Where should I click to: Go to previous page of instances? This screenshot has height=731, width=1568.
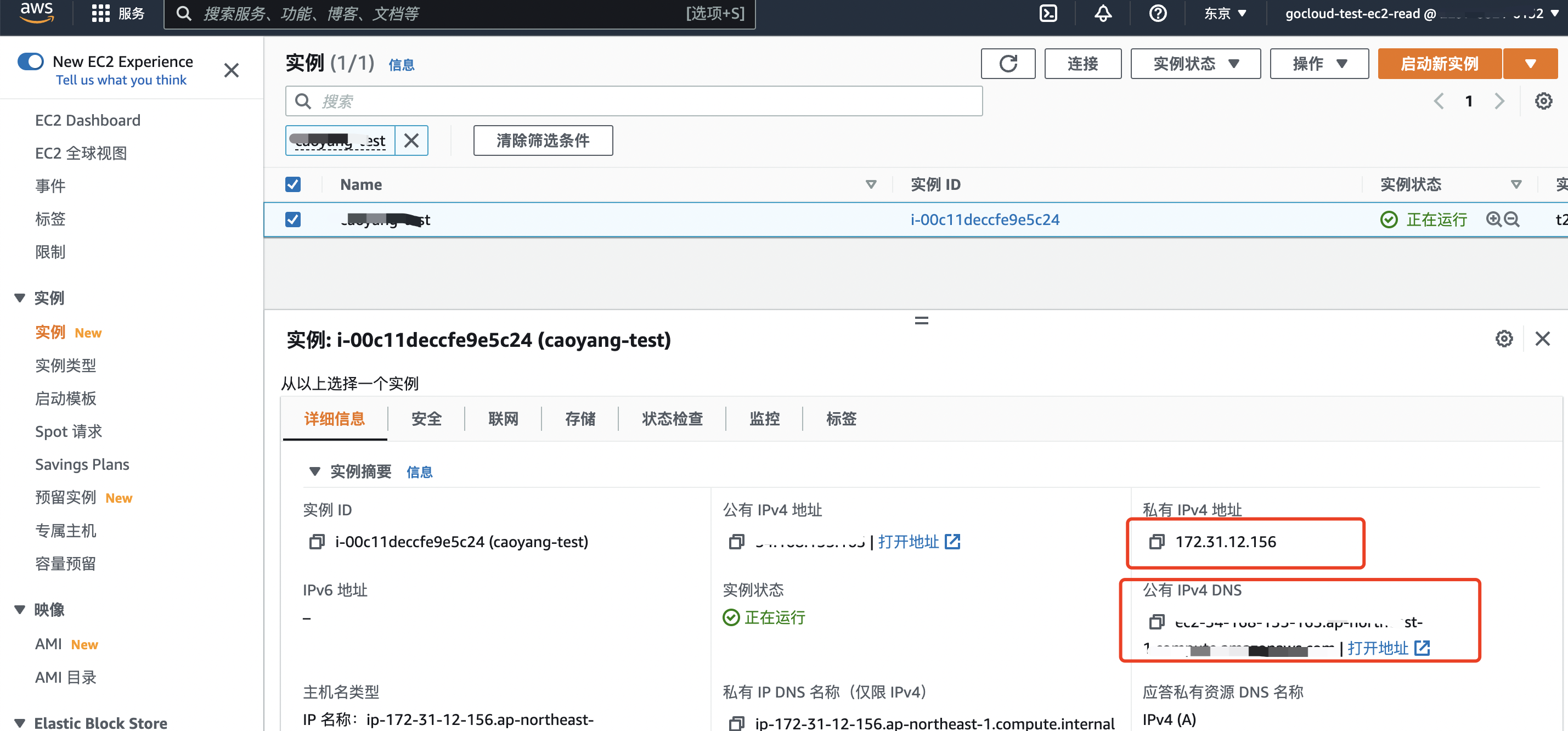point(1439,101)
